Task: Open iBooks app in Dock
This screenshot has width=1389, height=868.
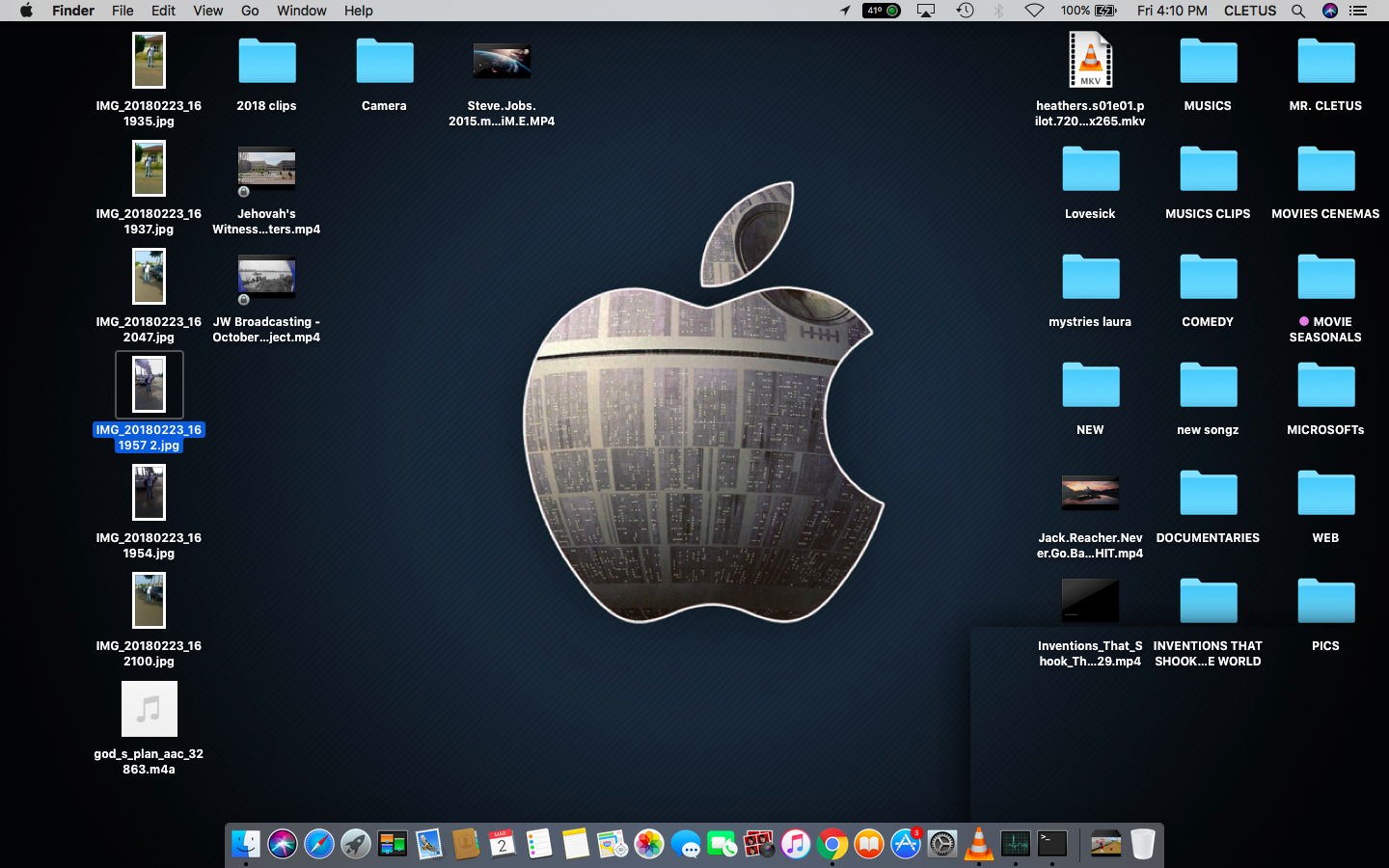Action: (x=869, y=845)
